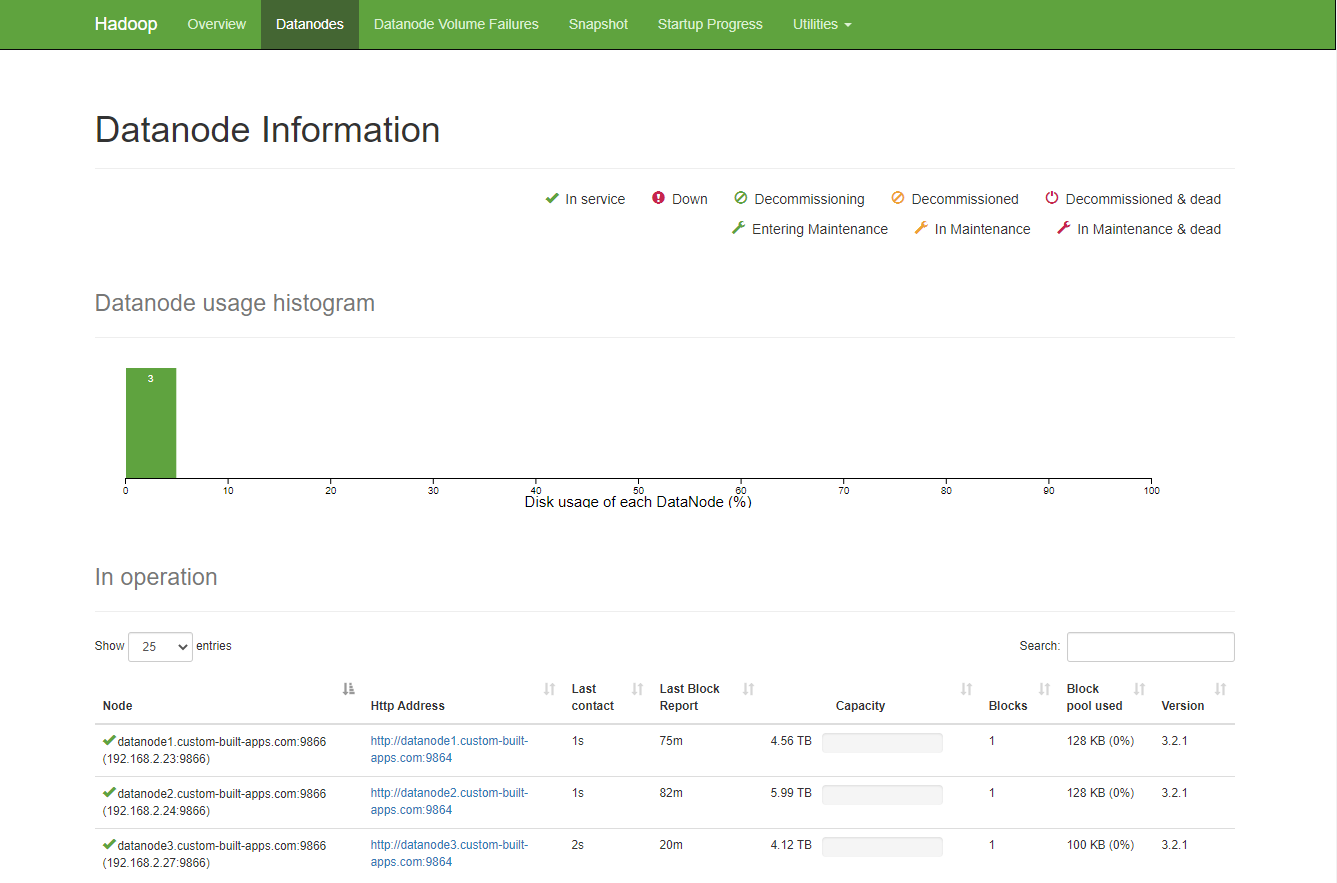Click the In operation heading
The width and height of the screenshot is (1337, 883).
point(156,577)
